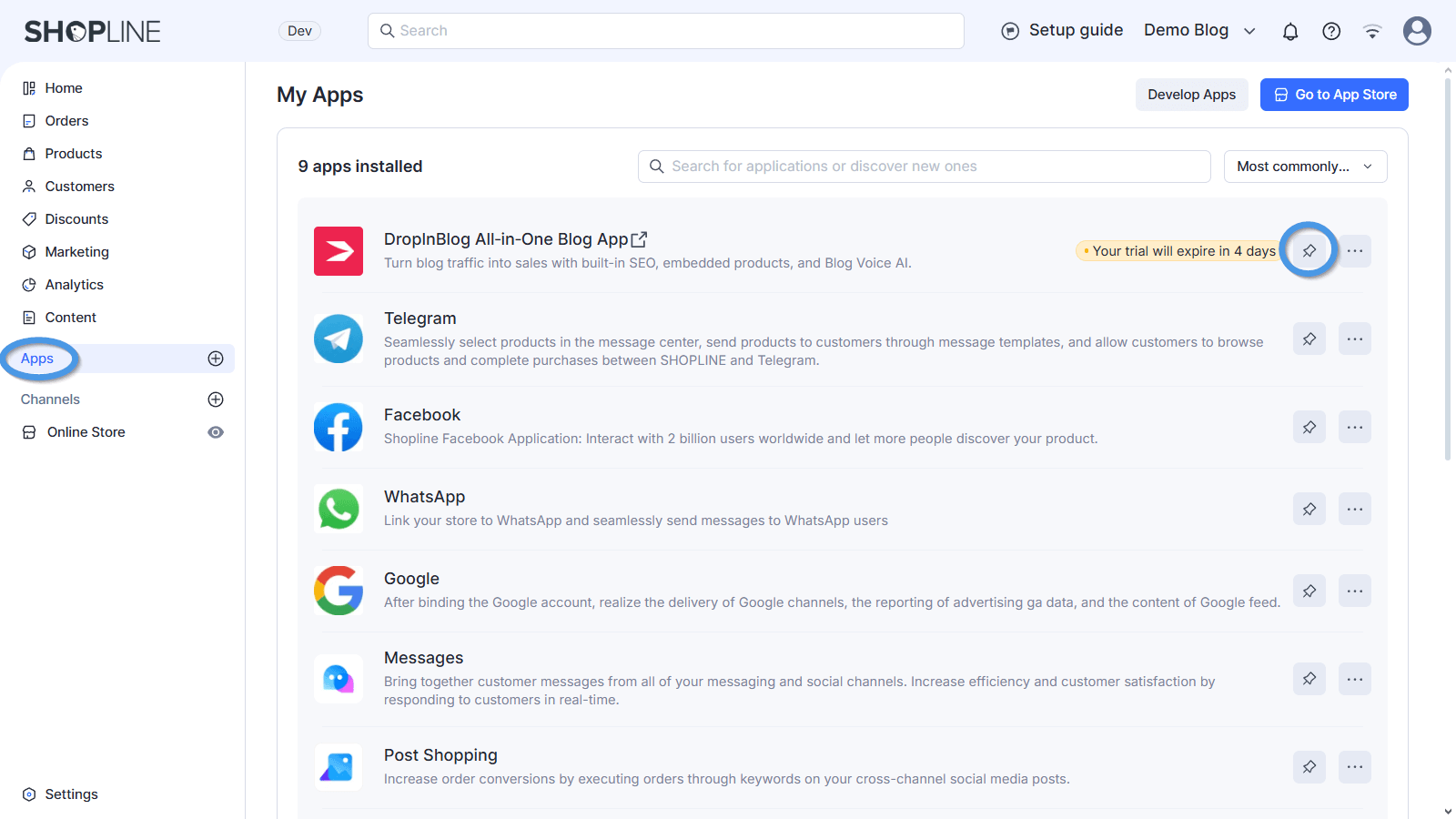Open the help question mark icon
This screenshot has width=1456, height=819.
pyautogui.click(x=1330, y=32)
